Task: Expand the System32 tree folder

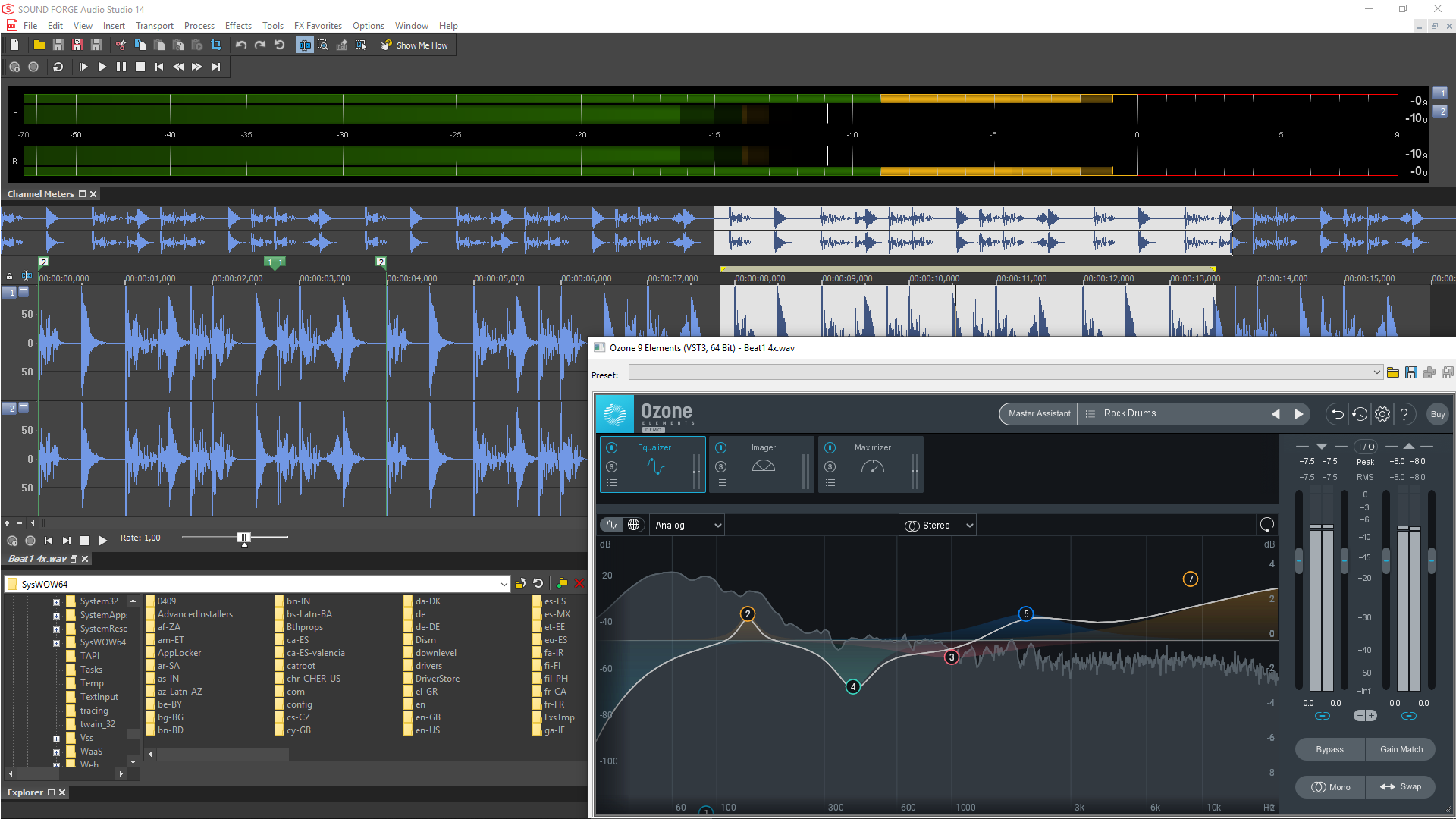Action: 56,602
